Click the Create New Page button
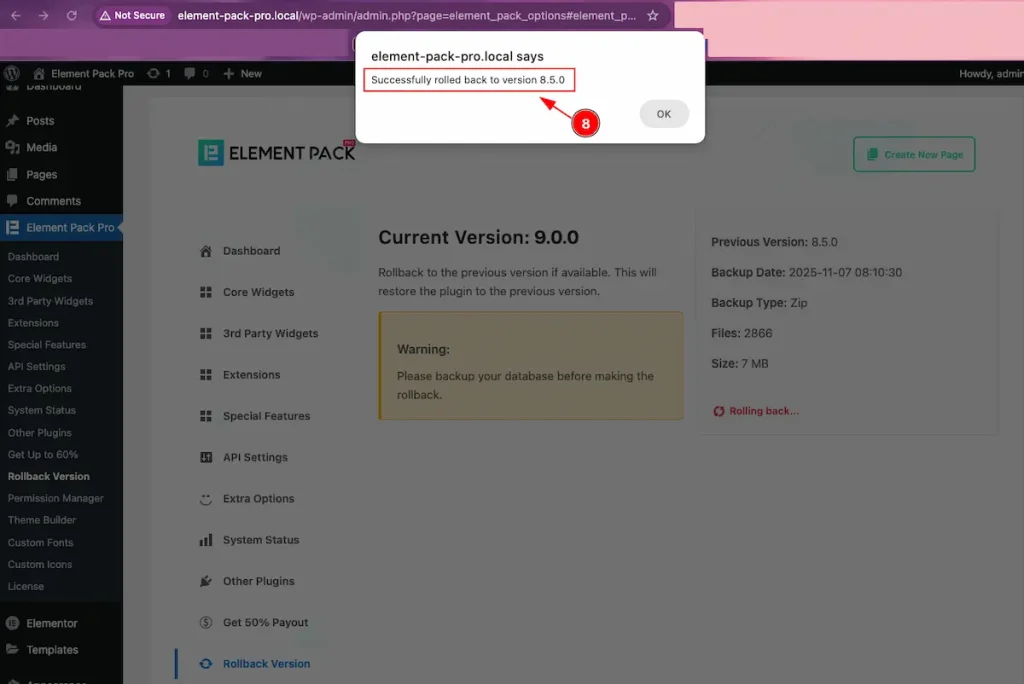The image size is (1024, 684). [x=914, y=155]
